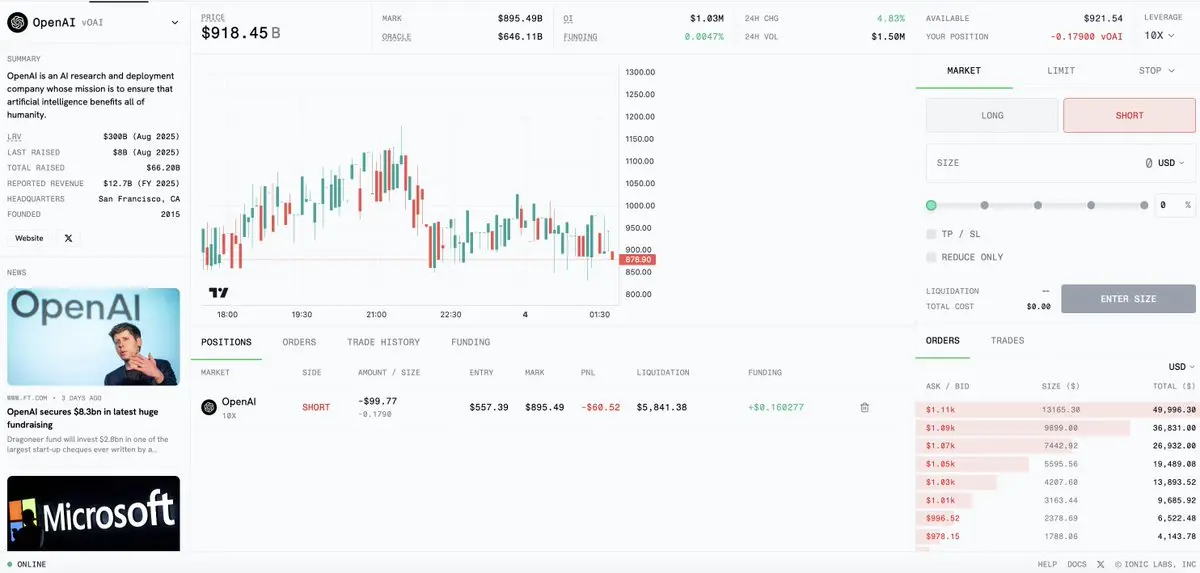This screenshot has height=573, width=1200.
Task: Click the OpenAI logo icon in header
Action: (17, 22)
